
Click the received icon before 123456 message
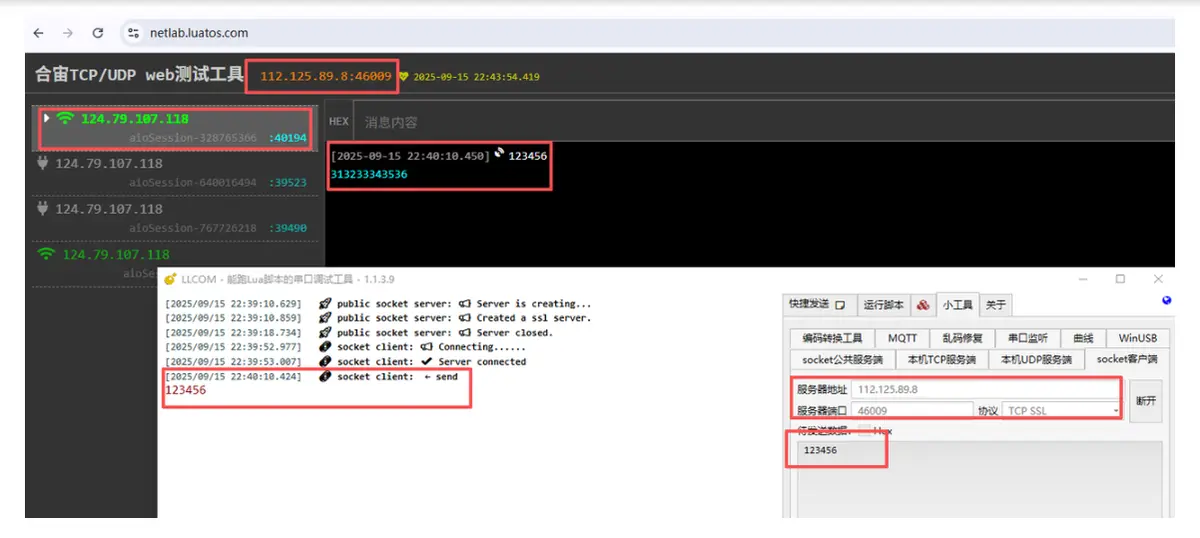pos(500,154)
